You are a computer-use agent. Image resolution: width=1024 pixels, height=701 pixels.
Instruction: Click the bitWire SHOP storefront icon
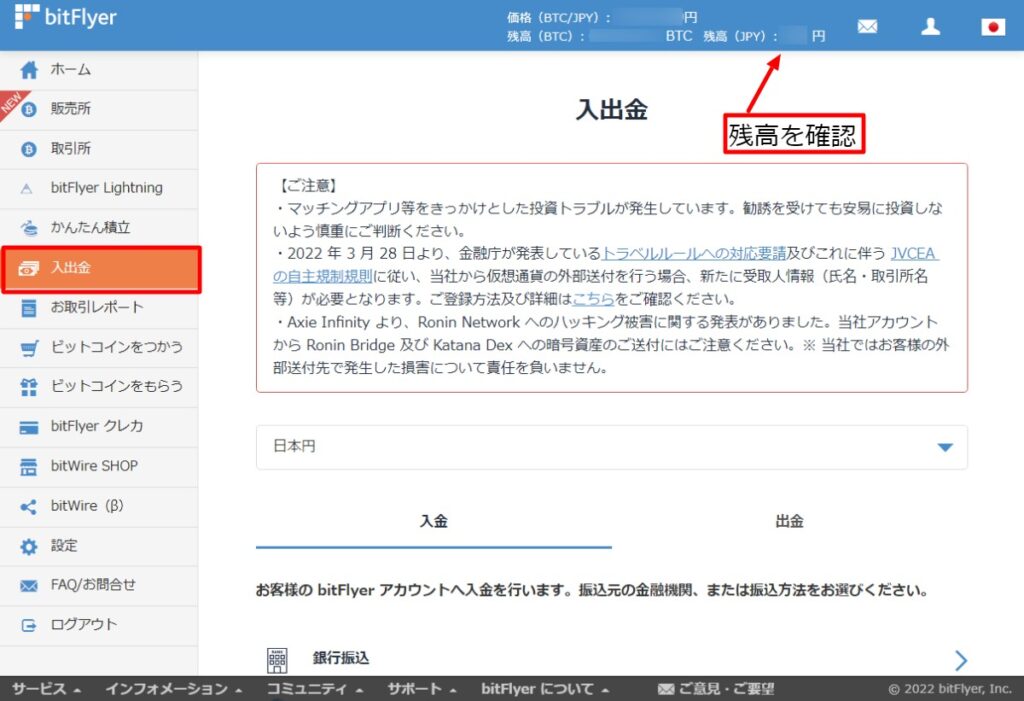click(x=29, y=467)
